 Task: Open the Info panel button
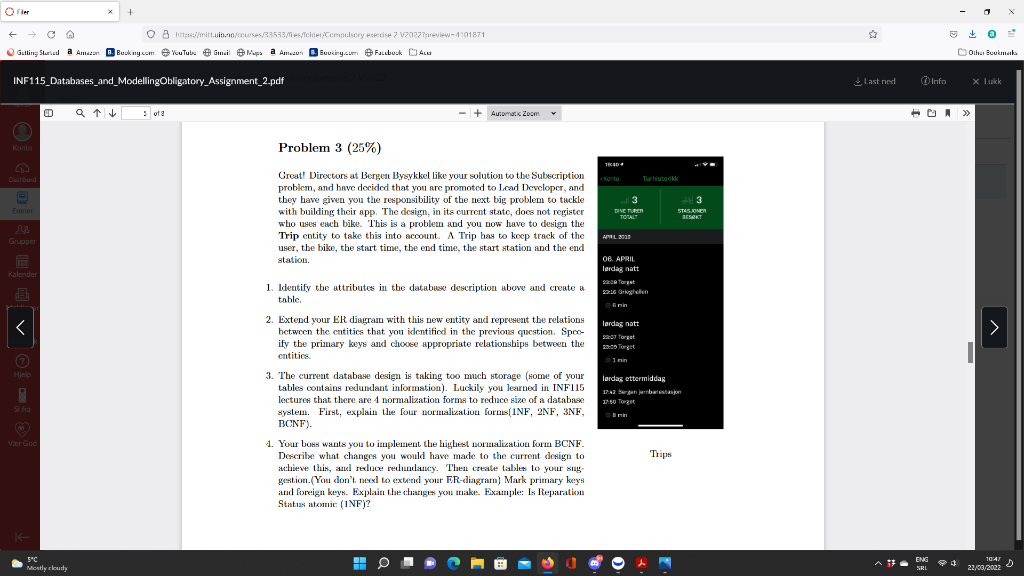coord(933,81)
